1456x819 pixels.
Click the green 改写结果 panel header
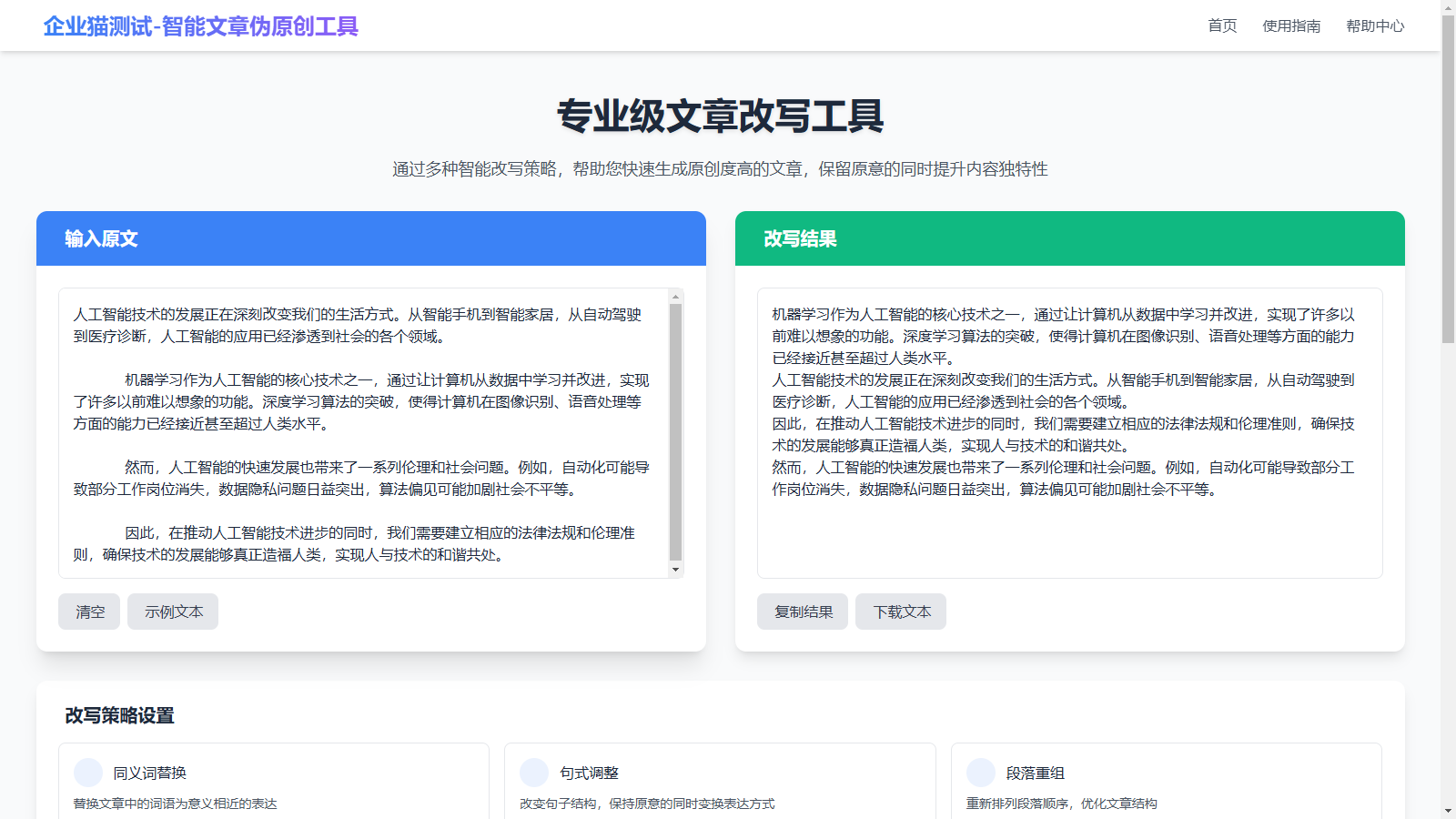click(x=1069, y=238)
